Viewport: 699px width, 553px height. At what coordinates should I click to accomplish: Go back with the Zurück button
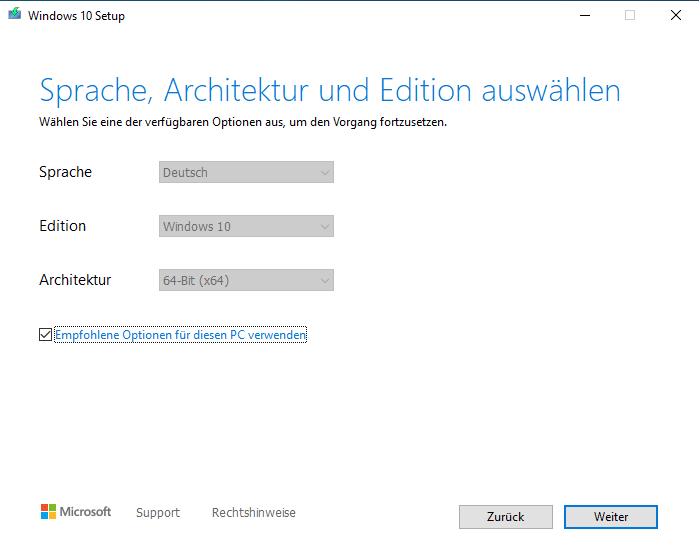[x=505, y=516]
